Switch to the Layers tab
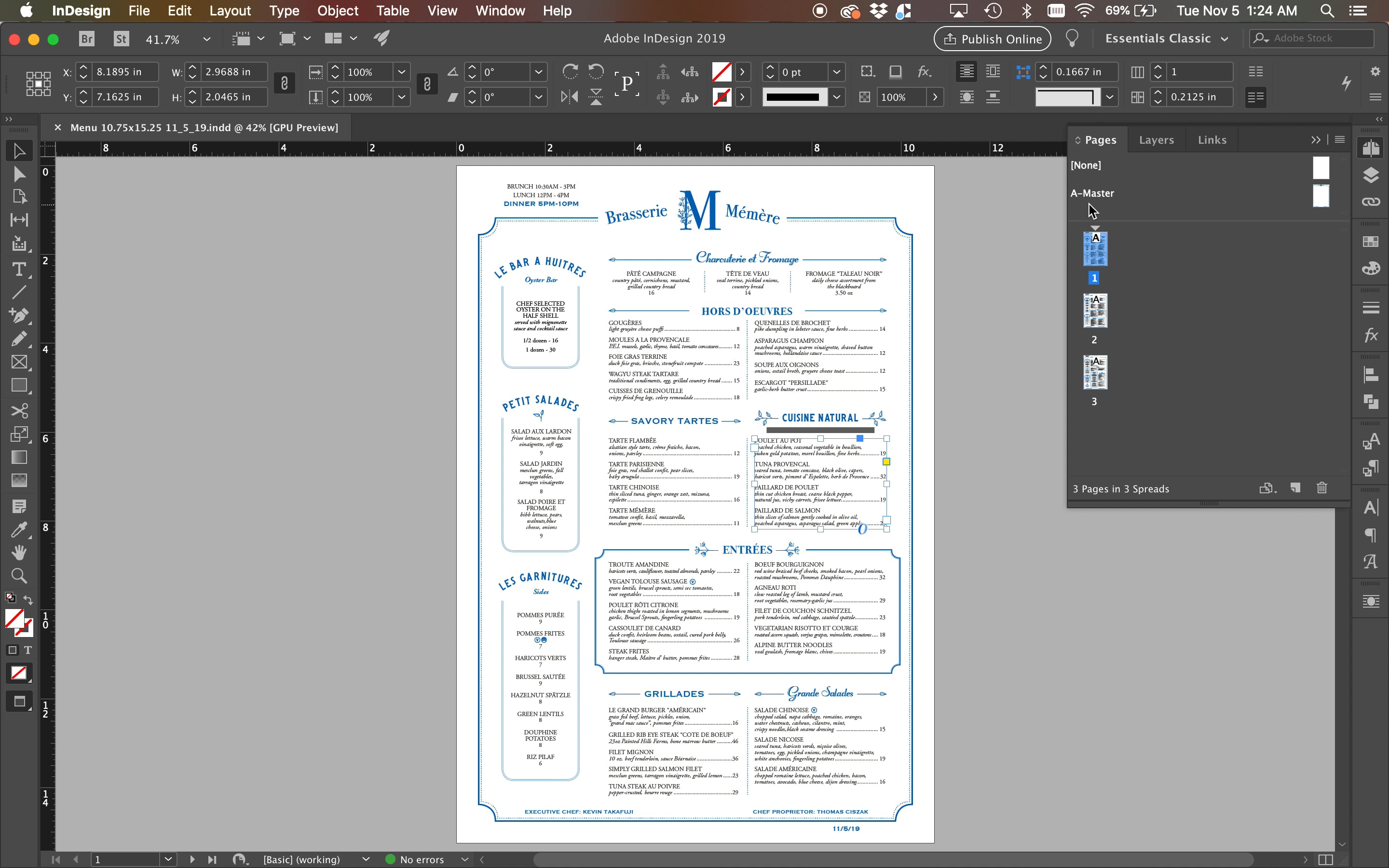The height and width of the screenshot is (868, 1389). point(1156,139)
